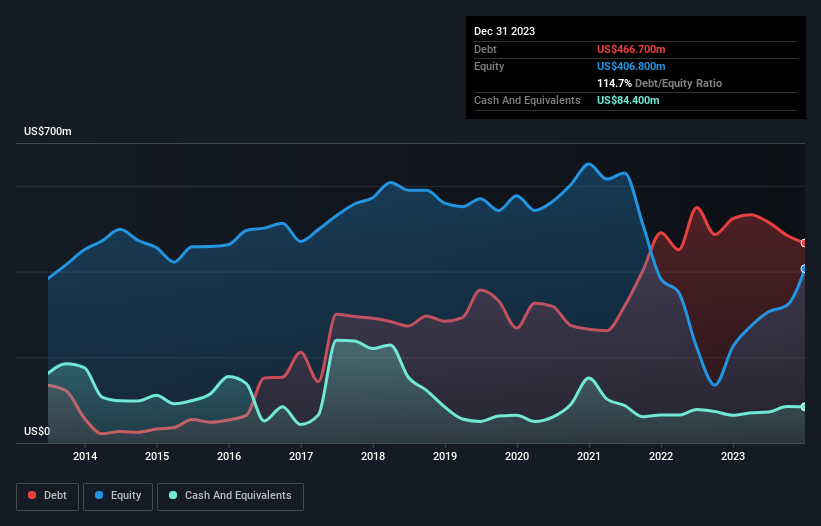This screenshot has height=526, width=821.
Task: Click the 2015 x-axis label
Action: click(157, 456)
